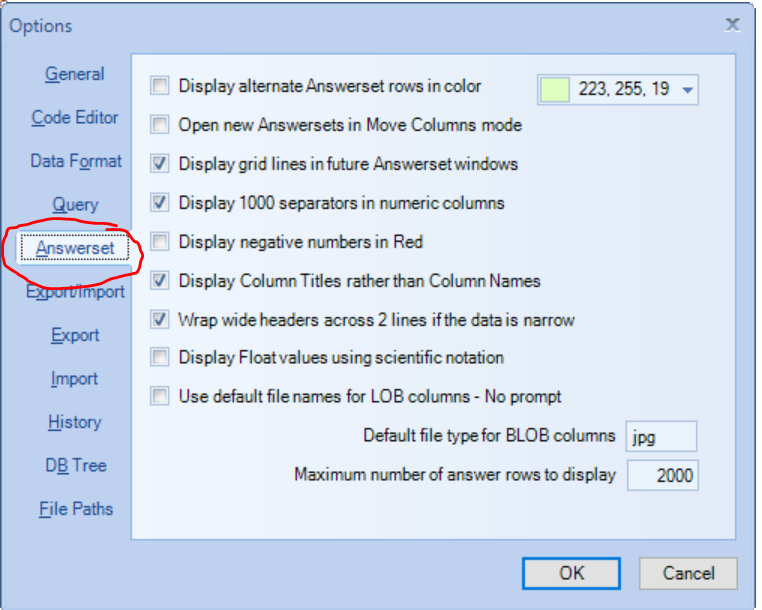
Task: Expand the row color dropdown arrow
Action: point(687,90)
